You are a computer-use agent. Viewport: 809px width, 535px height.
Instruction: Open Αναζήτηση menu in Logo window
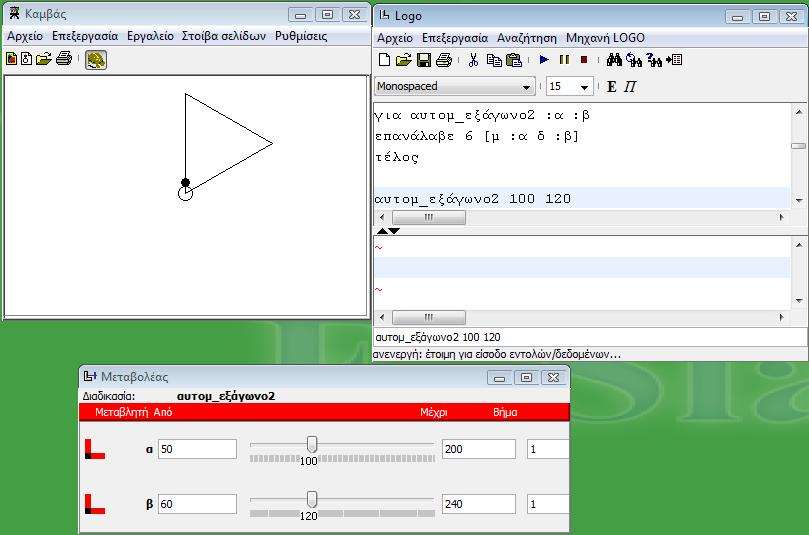527,38
